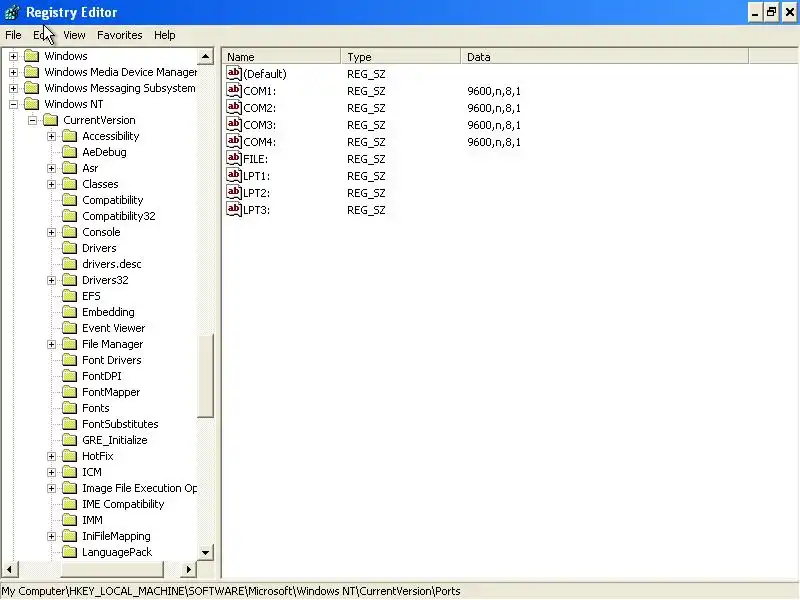Click the Windows NT folder icon

(32, 104)
